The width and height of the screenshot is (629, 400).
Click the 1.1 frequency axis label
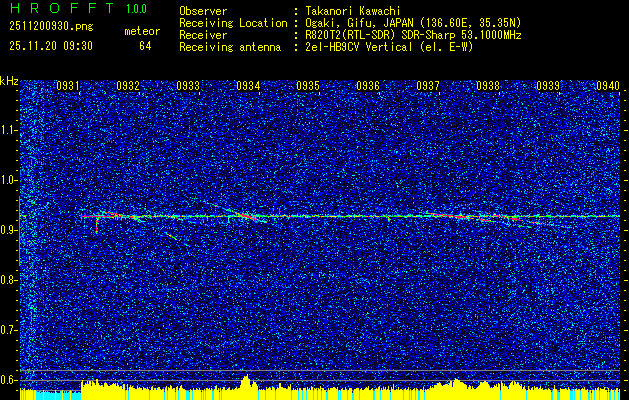tap(8, 130)
